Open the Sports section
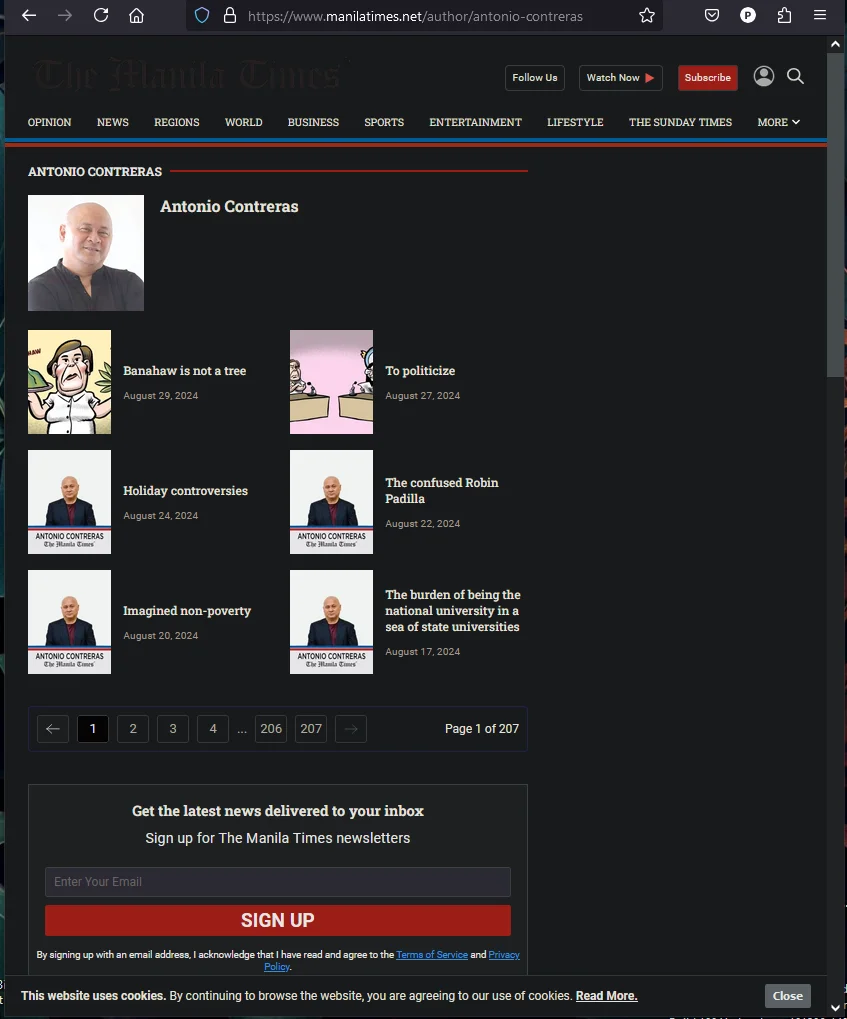847x1019 pixels. [x=384, y=122]
